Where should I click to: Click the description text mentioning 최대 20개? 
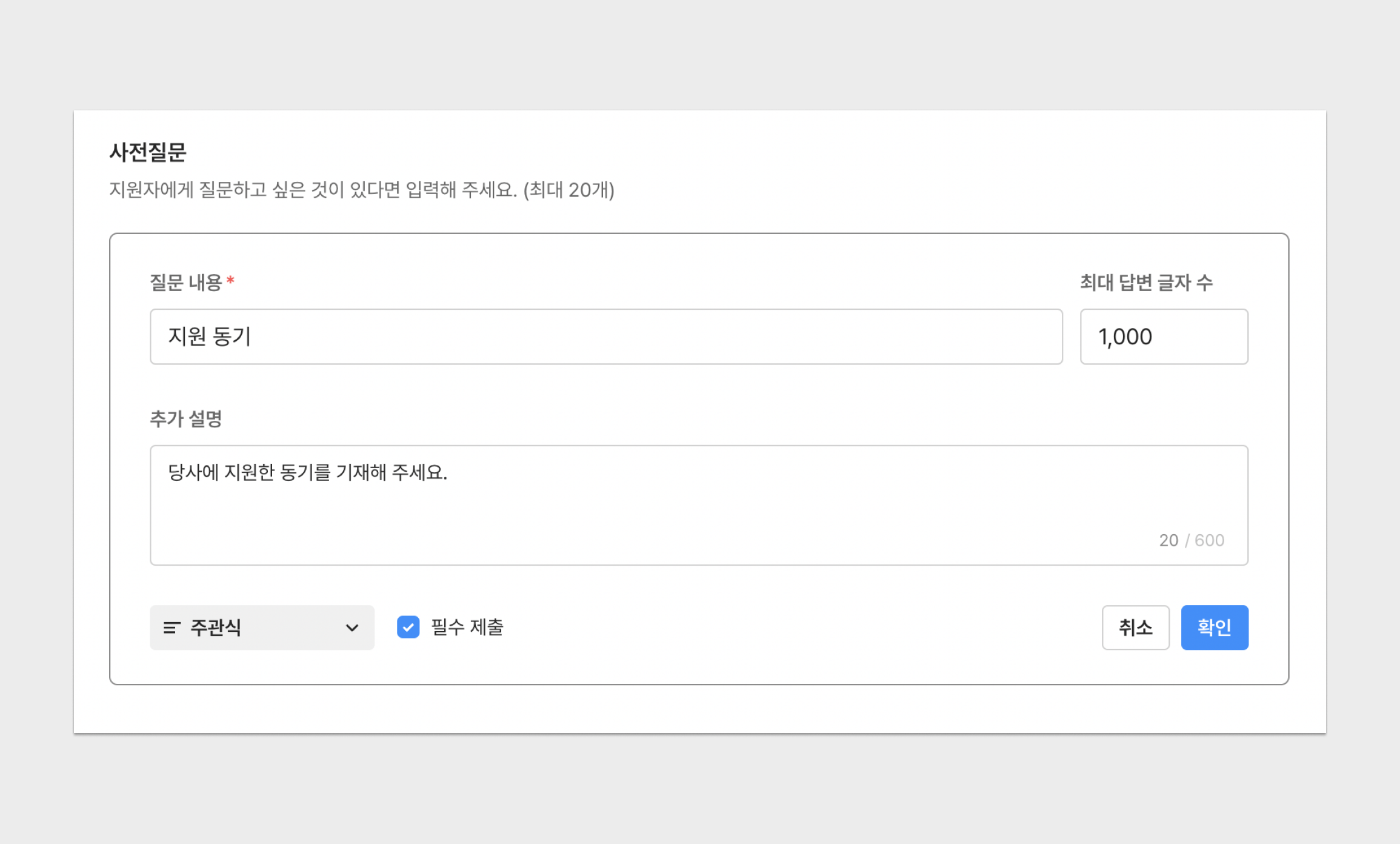(361, 190)
